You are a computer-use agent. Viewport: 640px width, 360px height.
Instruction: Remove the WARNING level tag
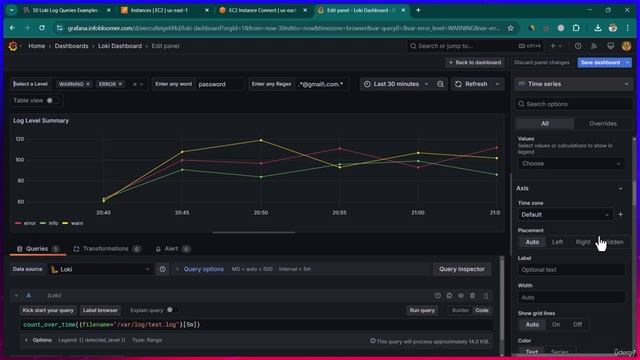click(x=88, y=84)
